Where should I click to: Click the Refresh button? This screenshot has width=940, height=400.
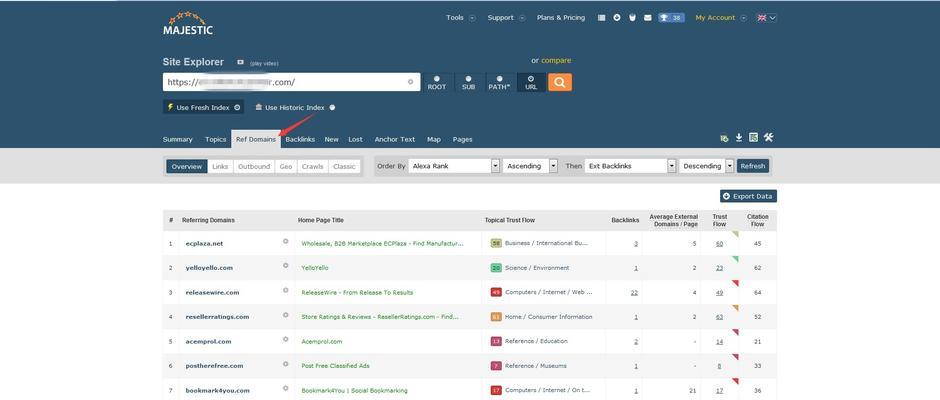point(753,166)
